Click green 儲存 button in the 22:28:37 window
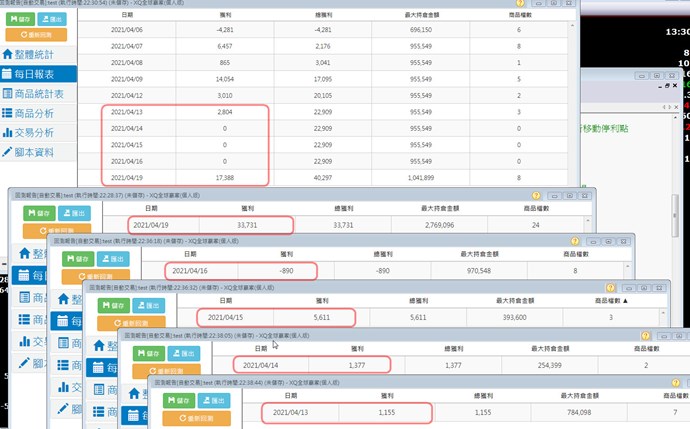690x429 pixels. (x=36, y=214)
